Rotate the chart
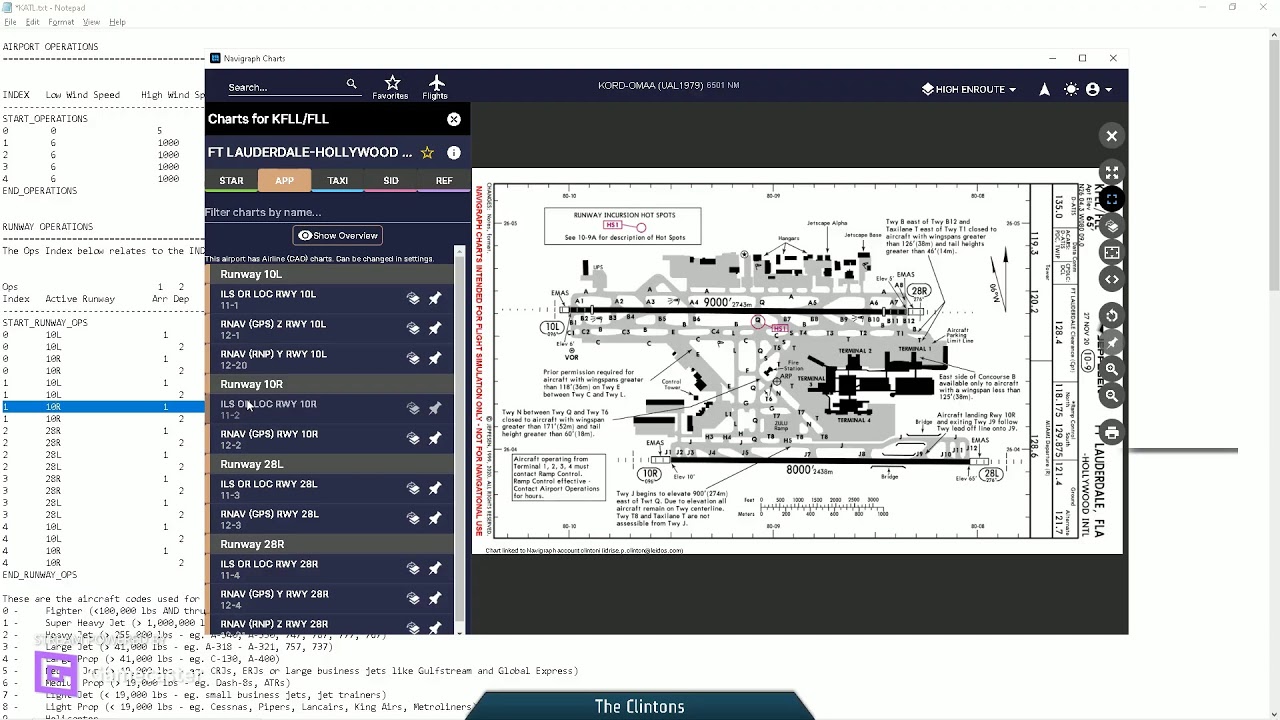This screenshot has width=1280, height=720. 1111,316
